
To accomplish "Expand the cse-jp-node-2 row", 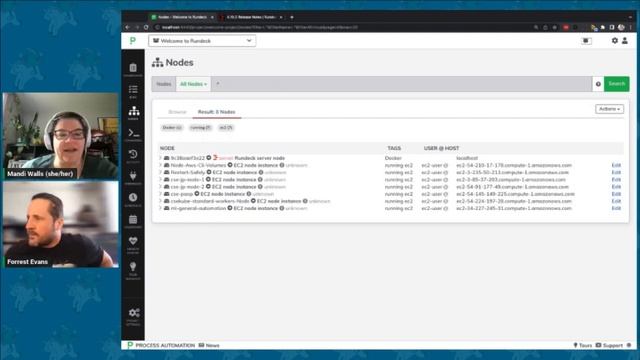I will click(160, 187).
